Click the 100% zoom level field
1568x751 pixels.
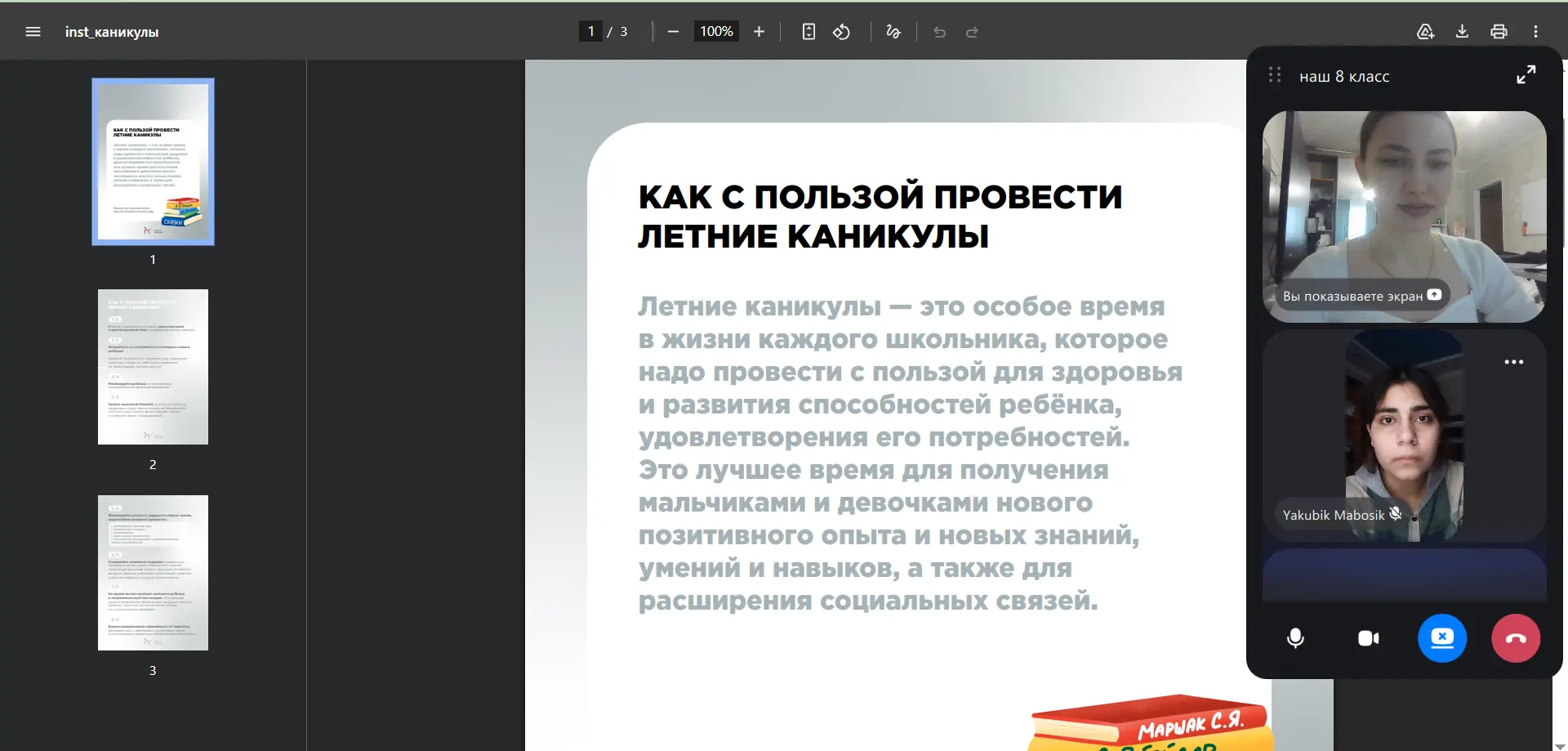[716, 31]
